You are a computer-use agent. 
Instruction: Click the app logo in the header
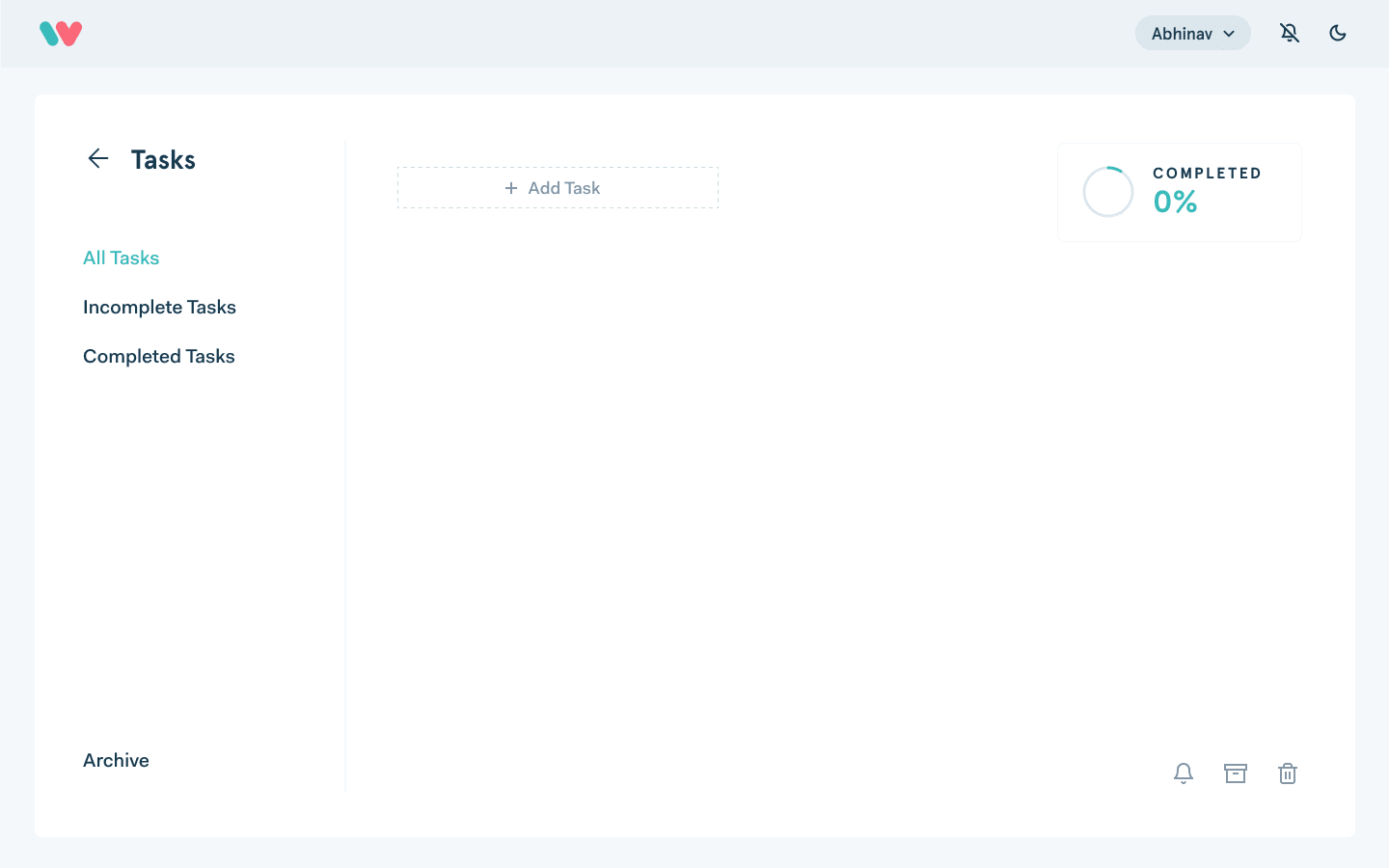61,34
